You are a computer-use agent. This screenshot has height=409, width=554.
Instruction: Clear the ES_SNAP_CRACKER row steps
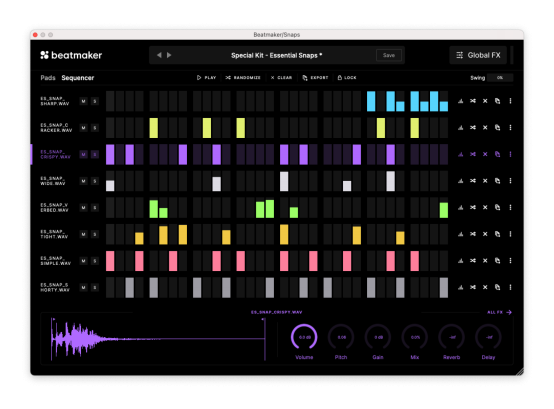(485, 128)
